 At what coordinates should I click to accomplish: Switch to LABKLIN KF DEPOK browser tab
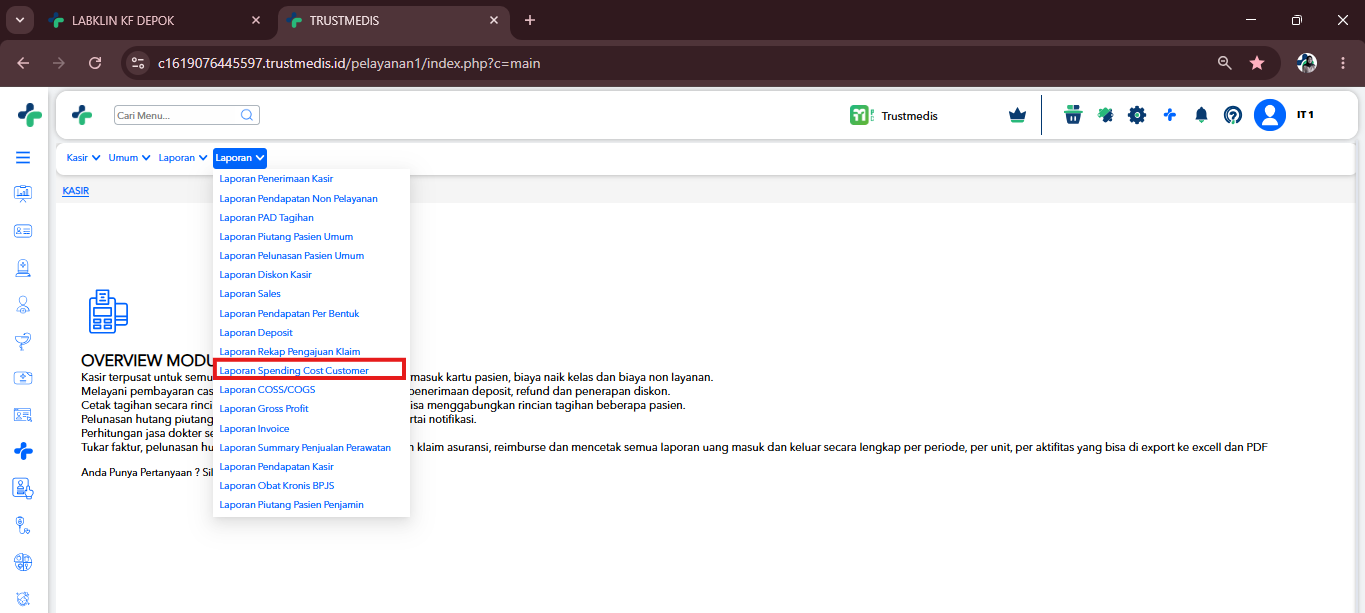point(154,20)
